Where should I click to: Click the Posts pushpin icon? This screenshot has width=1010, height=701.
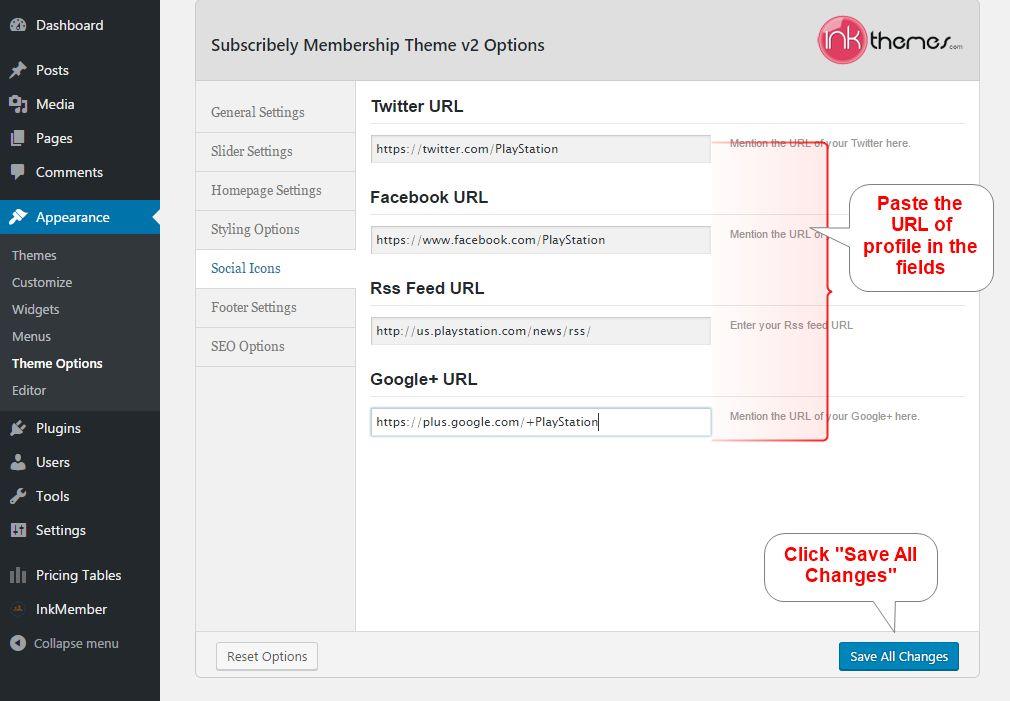click(x=18, y=70)
